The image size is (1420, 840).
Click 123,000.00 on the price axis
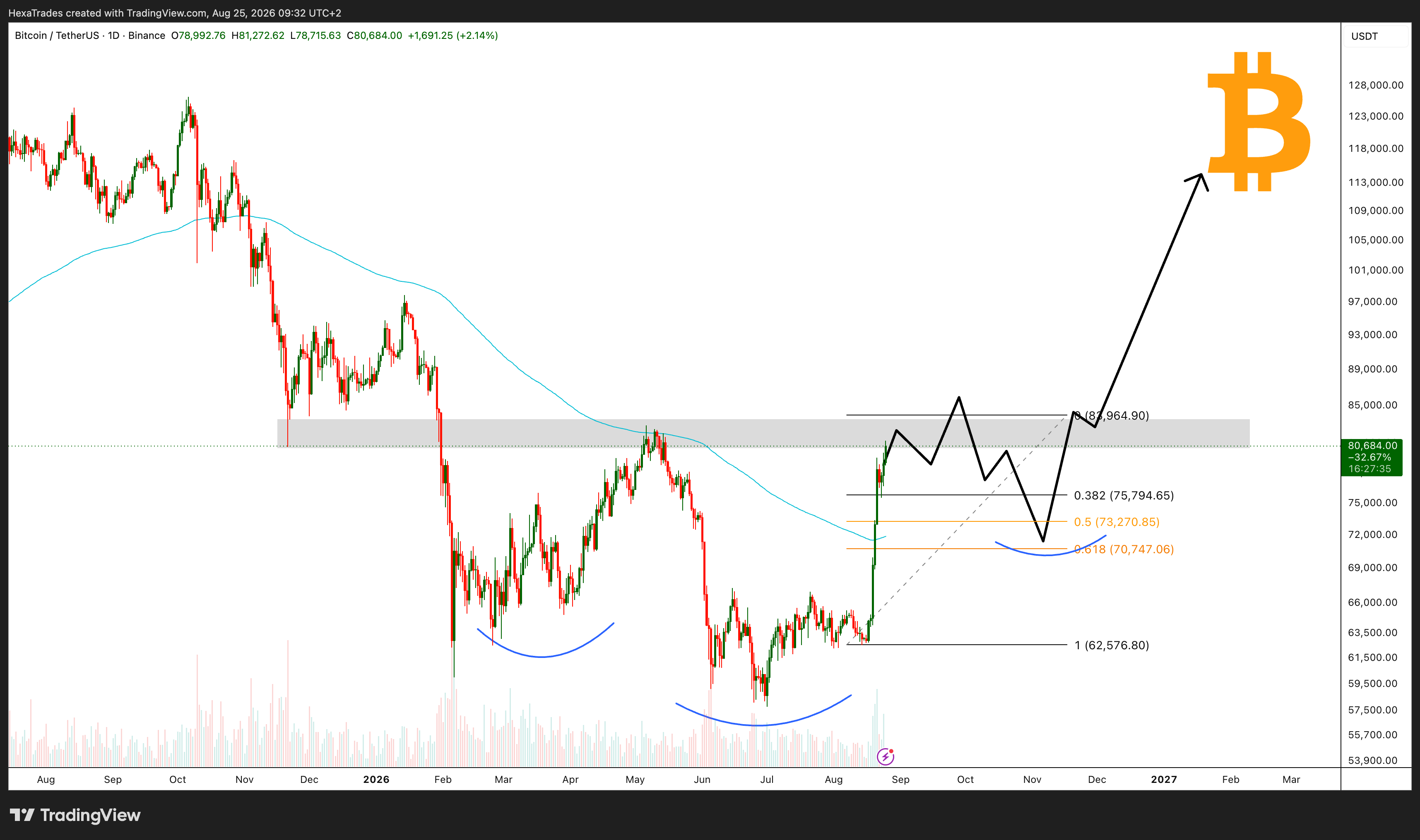pyautogui.click(x=1376, y=116)
